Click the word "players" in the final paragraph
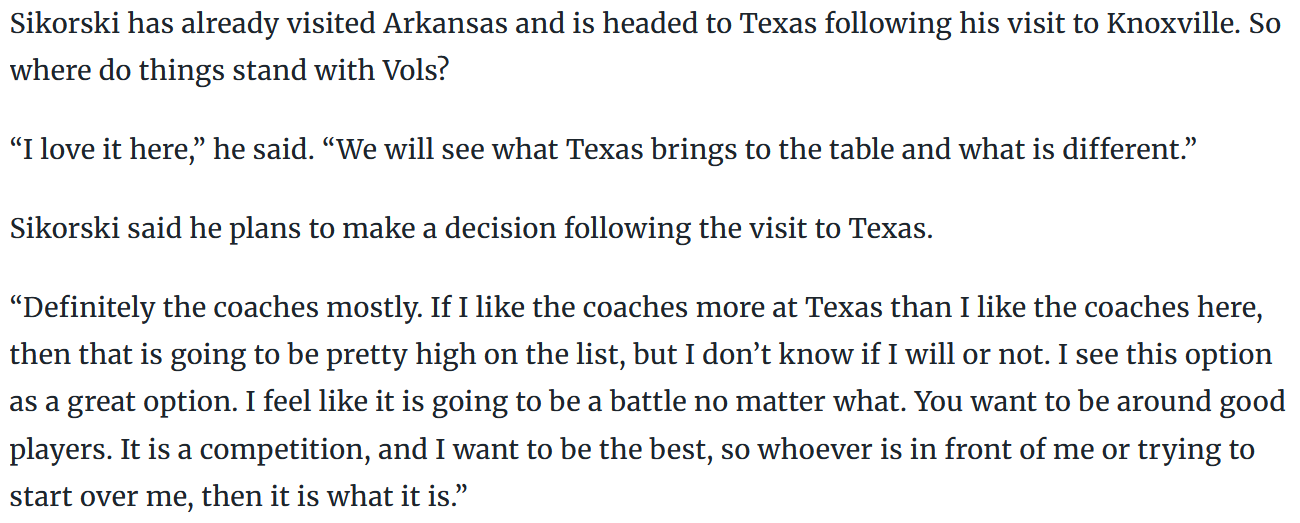 click(x=57, y=449)
